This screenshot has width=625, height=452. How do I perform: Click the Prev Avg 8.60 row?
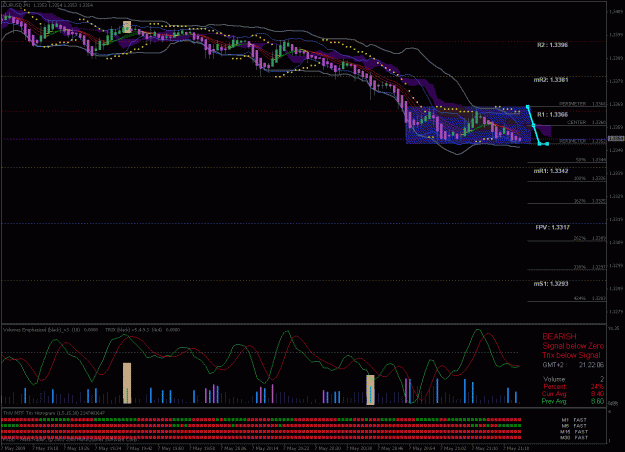573,401
